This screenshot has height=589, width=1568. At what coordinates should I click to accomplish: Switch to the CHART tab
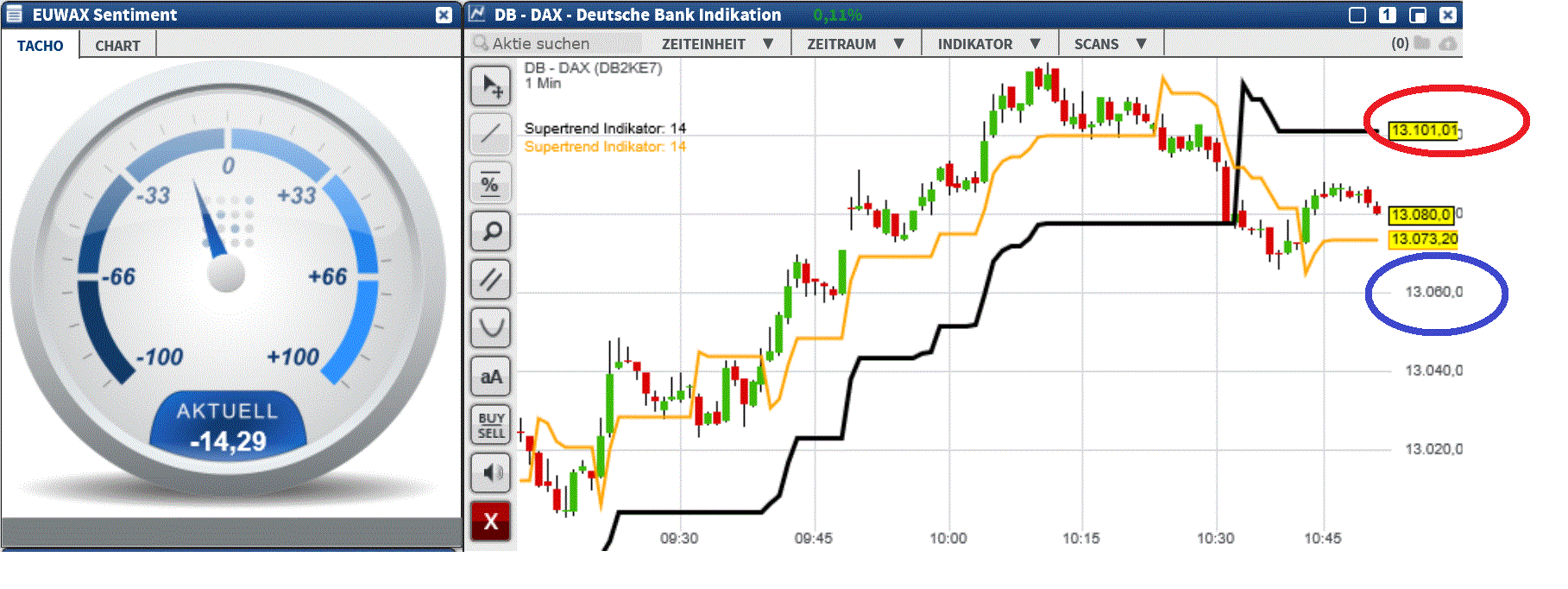click(x=117, y=46)
